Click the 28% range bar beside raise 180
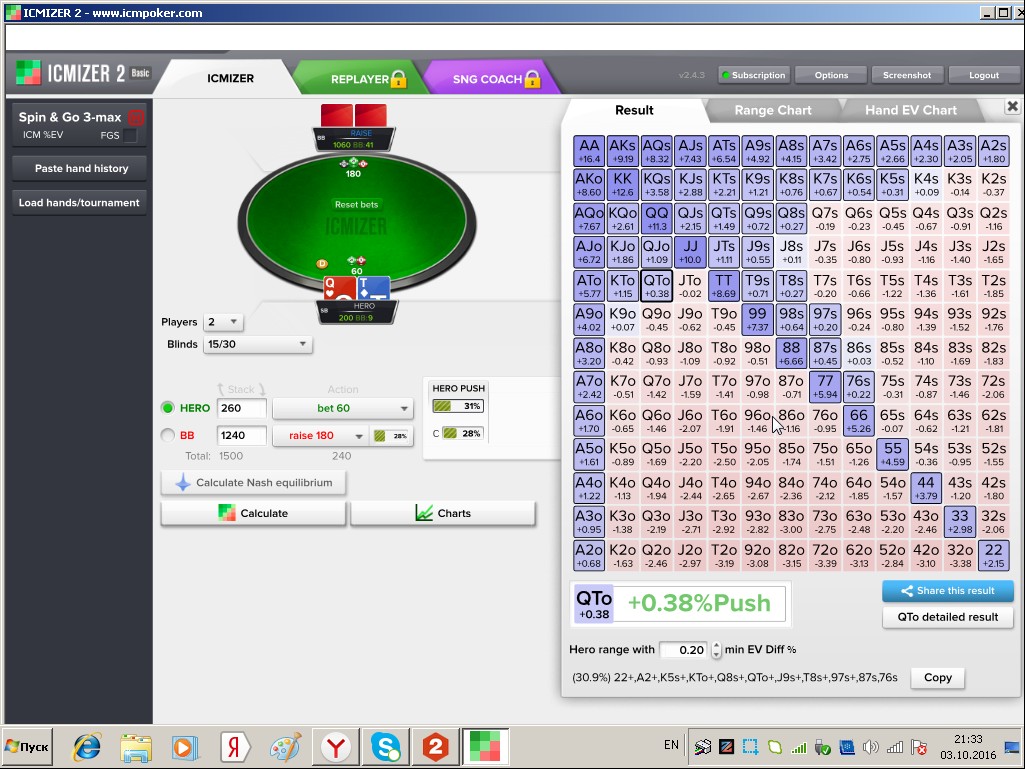 coord(392,436)
